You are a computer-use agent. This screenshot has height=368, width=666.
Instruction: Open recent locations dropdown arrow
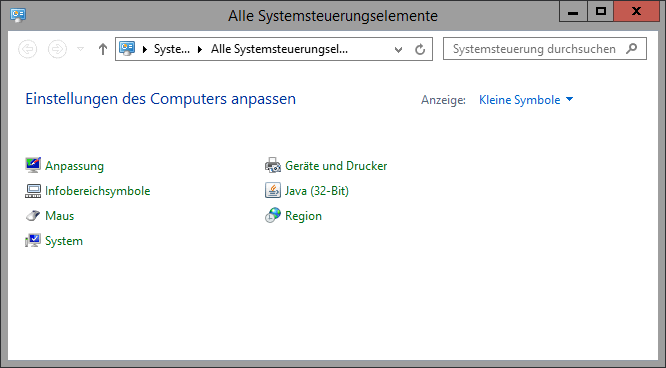click(x=80, y=49)
